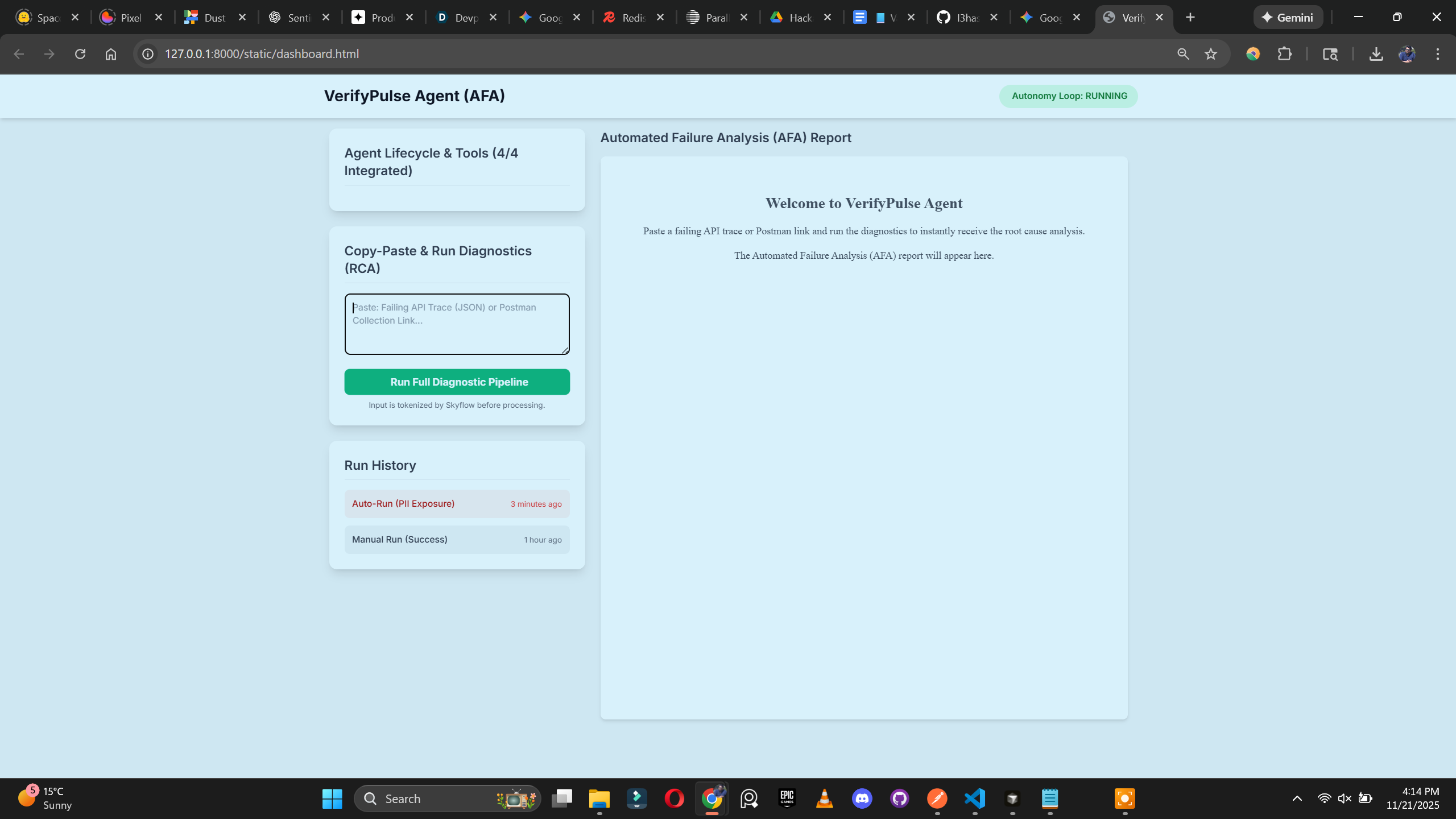
Task: Select Manual Run (Success) history entry
Action: tap(457, 540)
